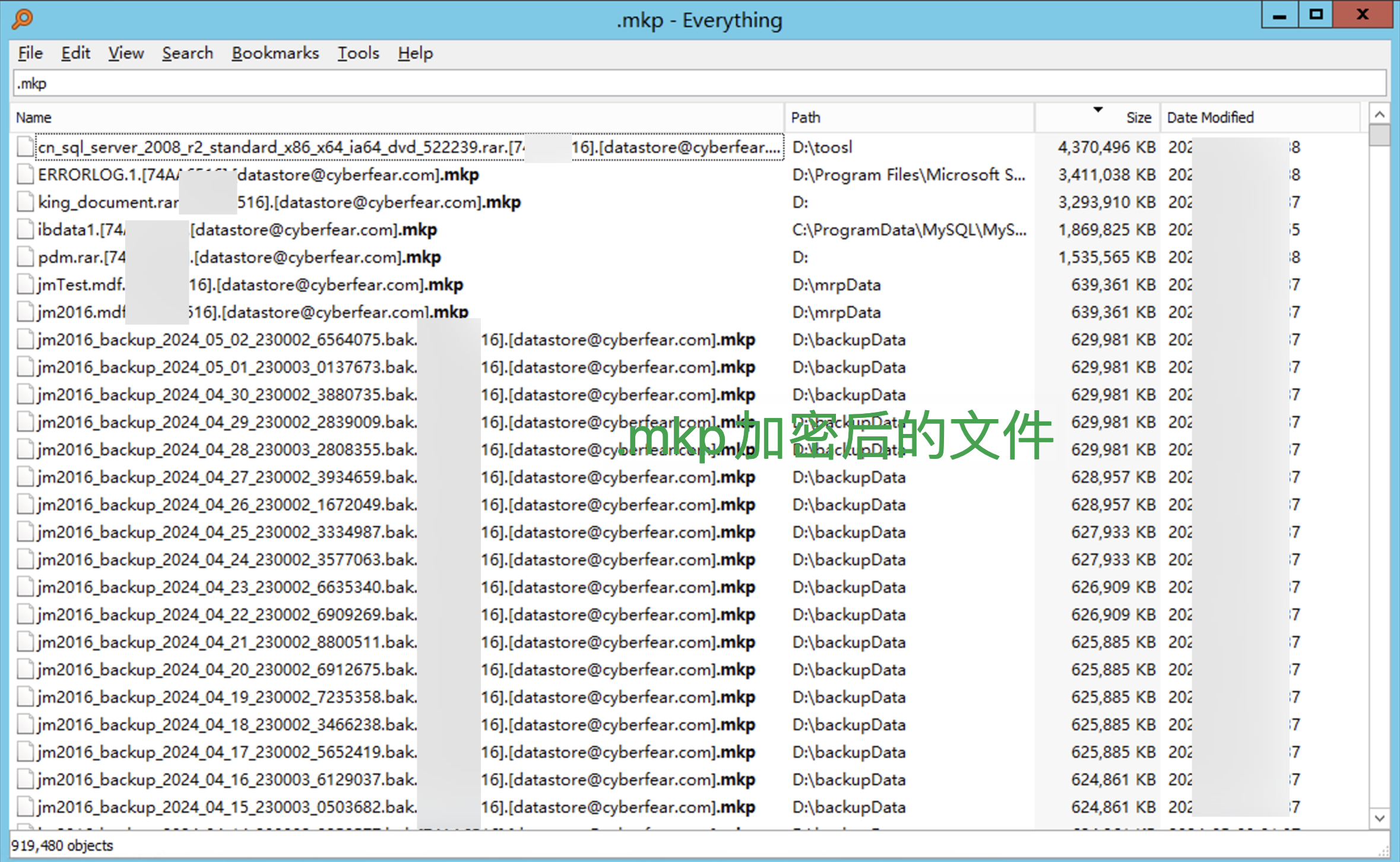
Task: Click path cell D:\toosl
Action: pos(822,147)
